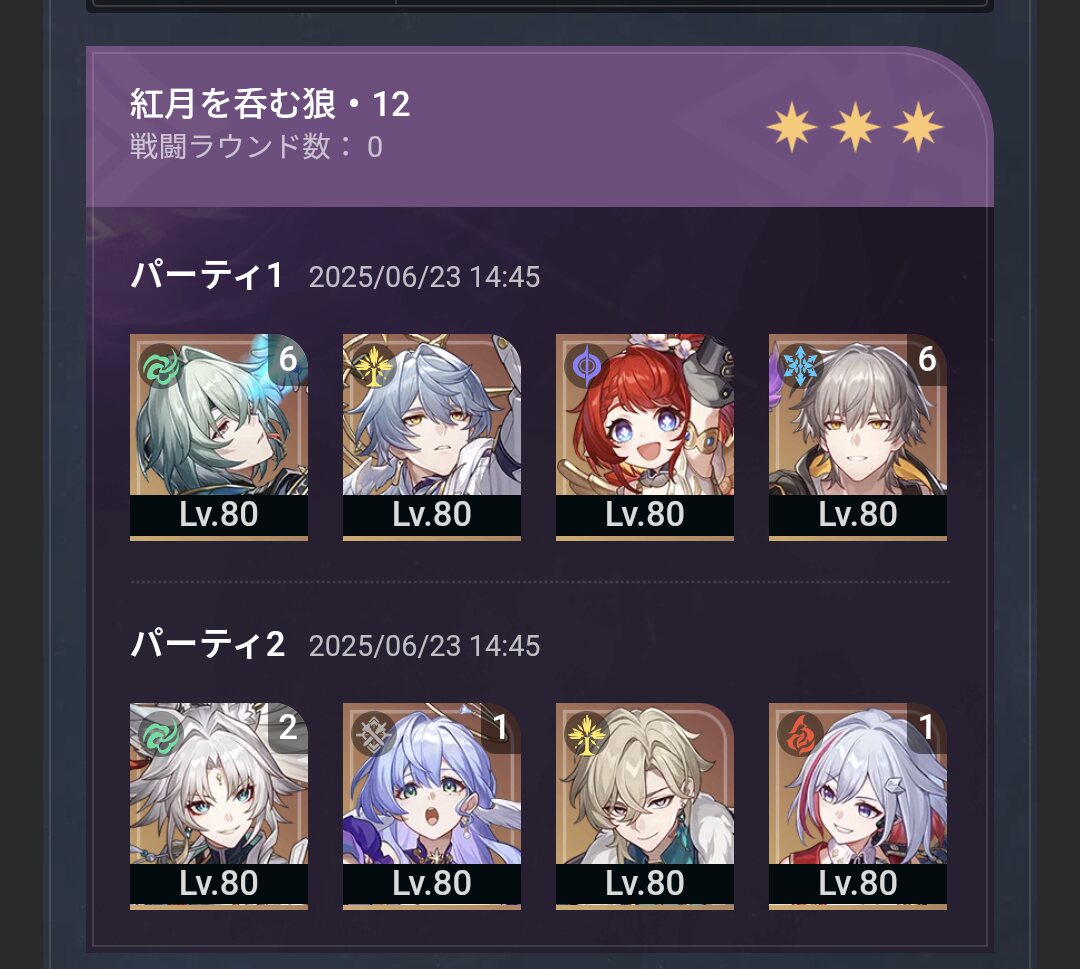This screenshot has width=1080, height=969.
Task: Click the red Fire element icon in Party 2
Action: point(800,735)
